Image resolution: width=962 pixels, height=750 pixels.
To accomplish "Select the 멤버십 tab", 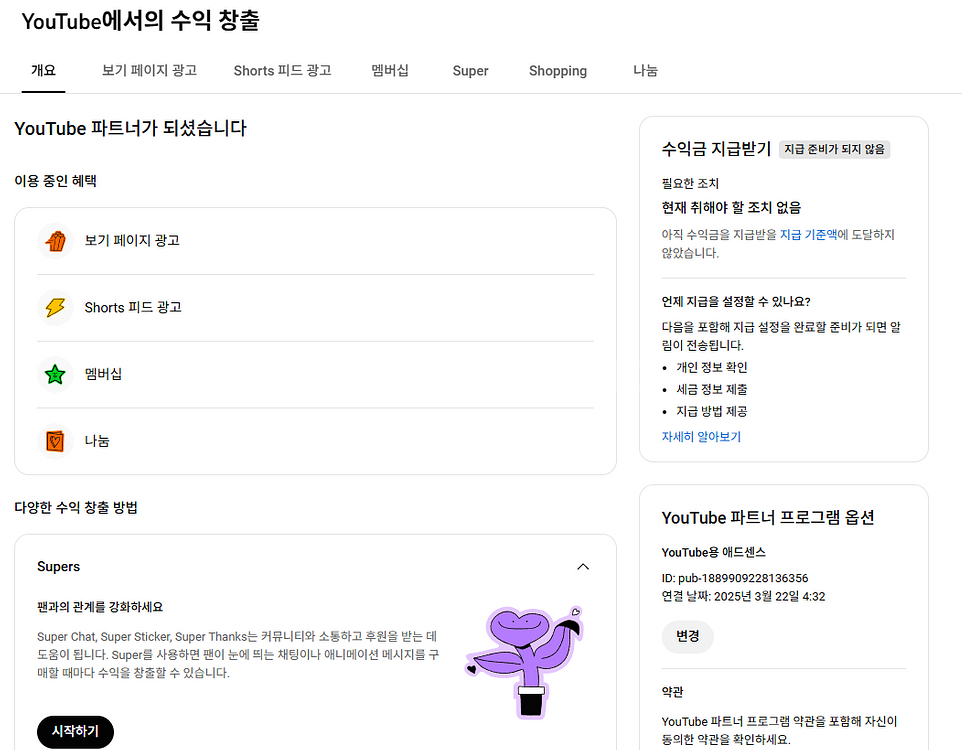I will coord(390,71).
